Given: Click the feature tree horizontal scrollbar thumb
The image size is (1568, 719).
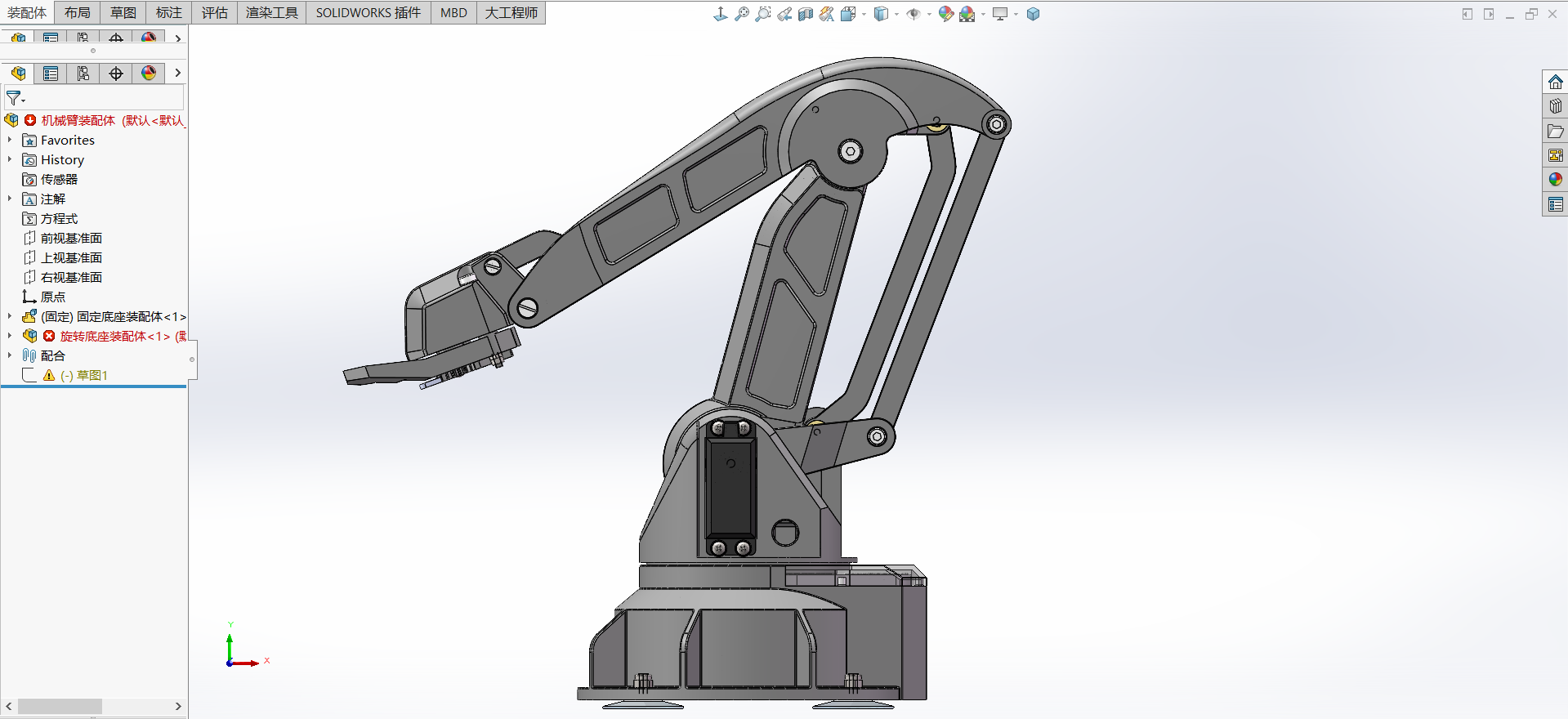Looking at the screenshot, I should [60, 706].
